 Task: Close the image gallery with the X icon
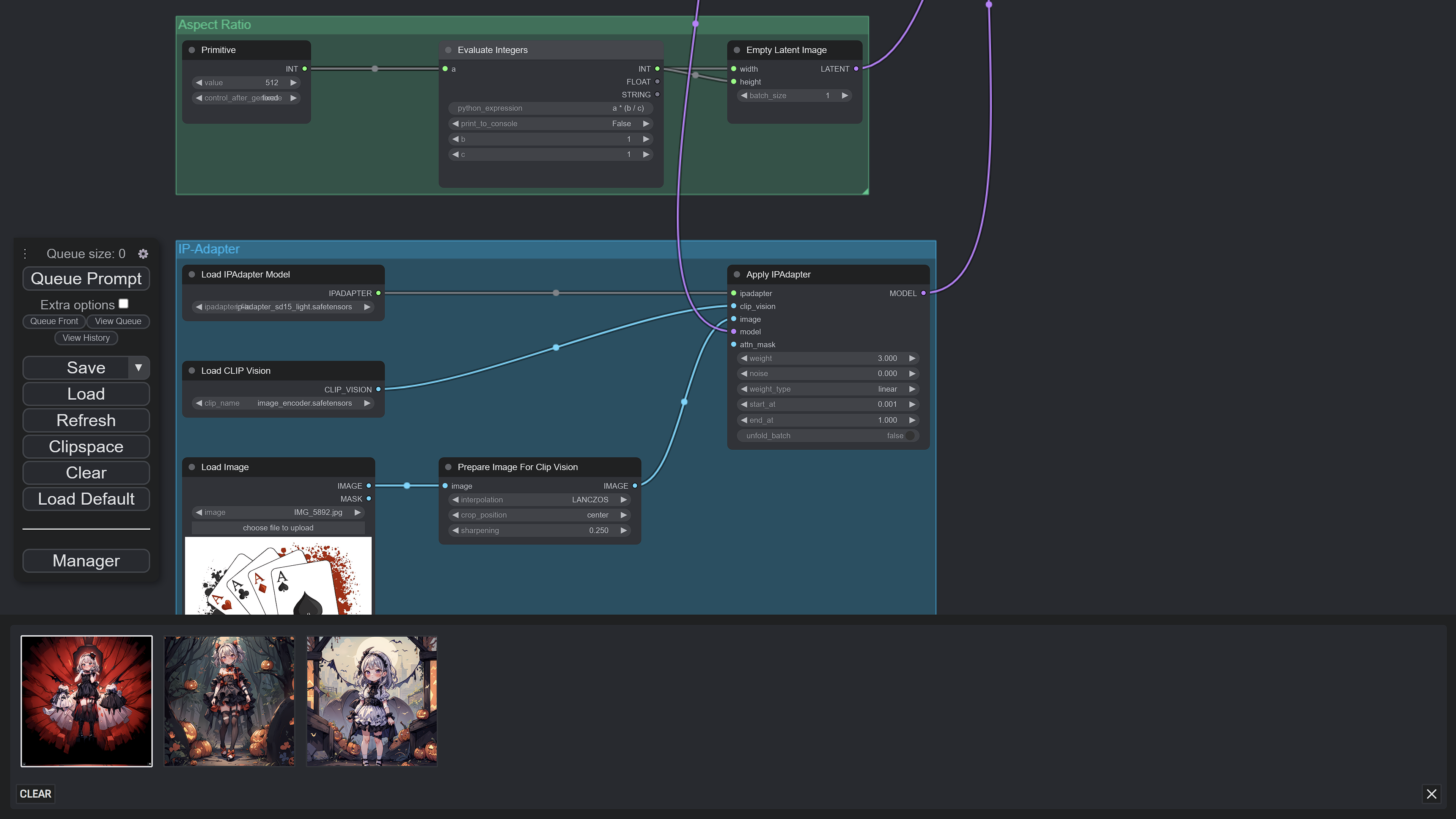pyautogui.click(x=1431, y=794)
